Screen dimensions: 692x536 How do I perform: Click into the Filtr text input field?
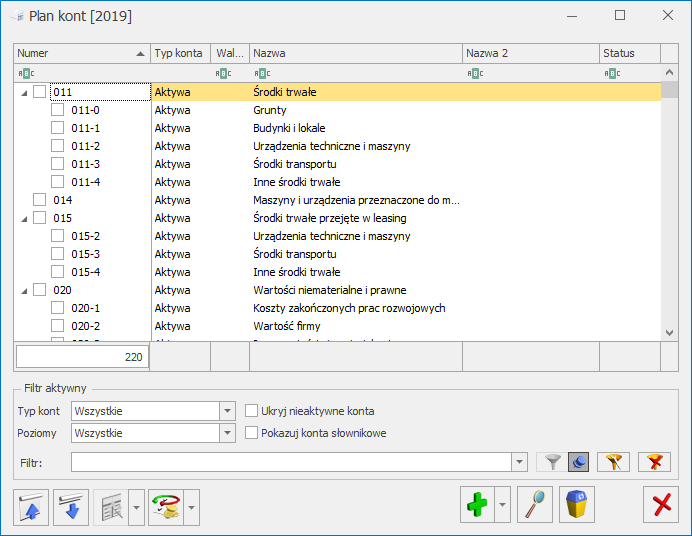[x=290, y=462]
